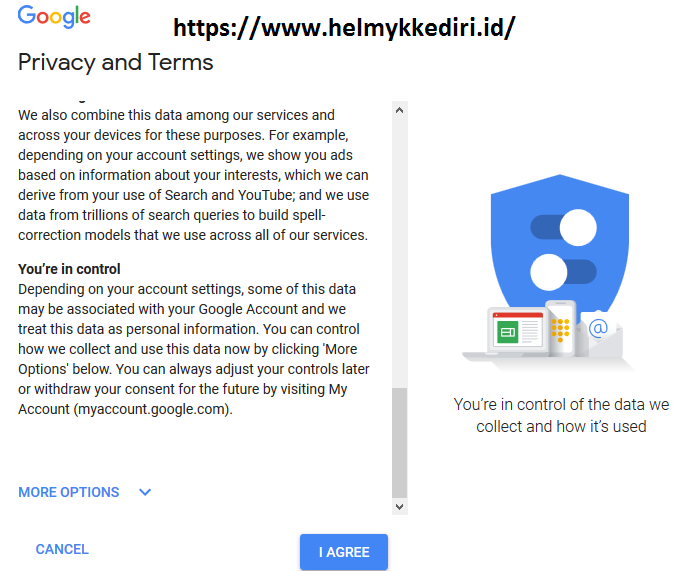Click the gray scrollbar thumb
The image size is (681, 571).
coord(400,443)
